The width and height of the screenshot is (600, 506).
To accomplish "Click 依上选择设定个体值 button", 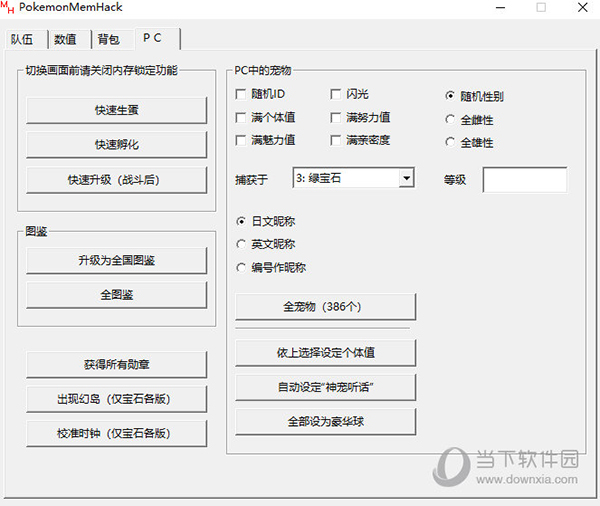I will tap(325, 353).
